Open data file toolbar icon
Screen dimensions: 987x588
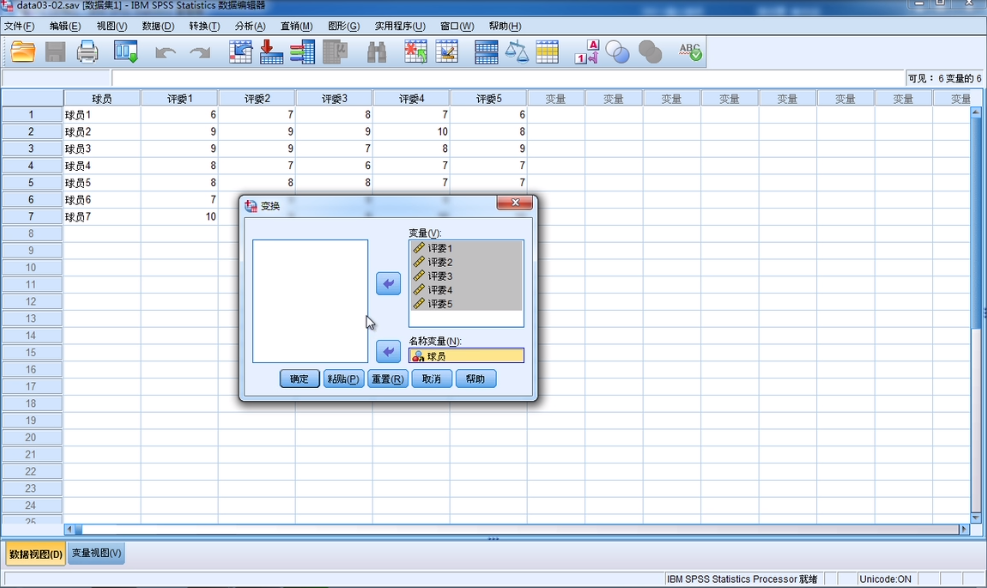[x=23, y=52]
